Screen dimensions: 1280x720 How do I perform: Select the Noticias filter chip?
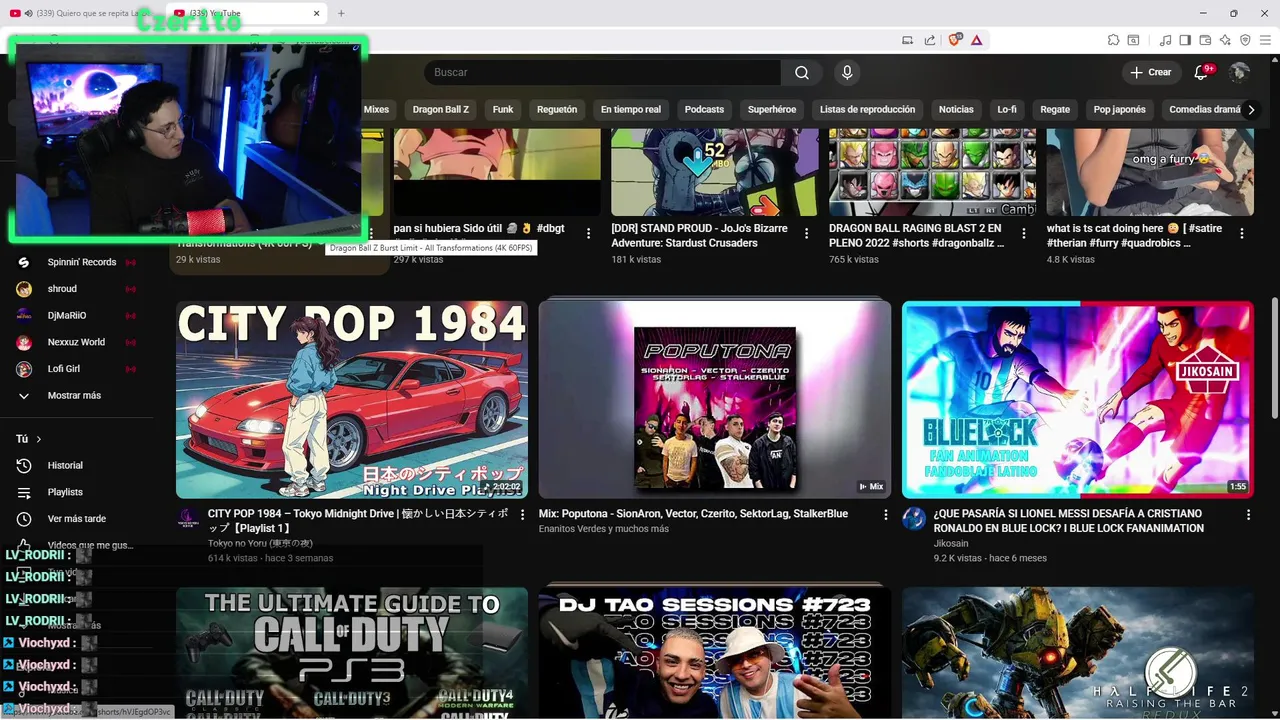[956, 110]
